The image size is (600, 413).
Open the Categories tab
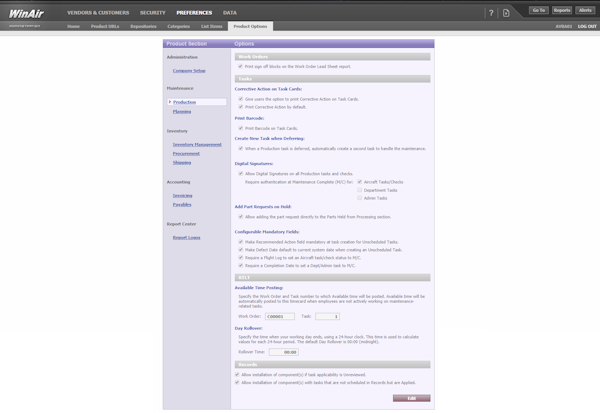(x=179, y=26)
